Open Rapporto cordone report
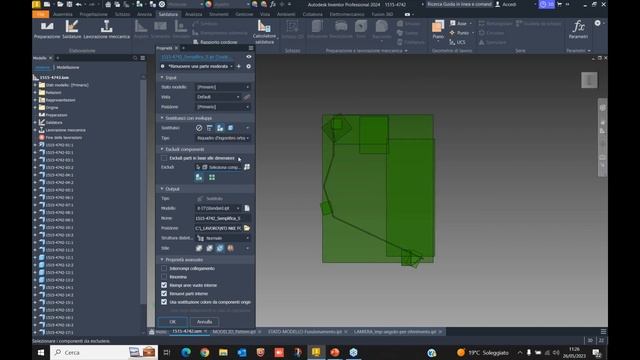 tap(215, 42)
